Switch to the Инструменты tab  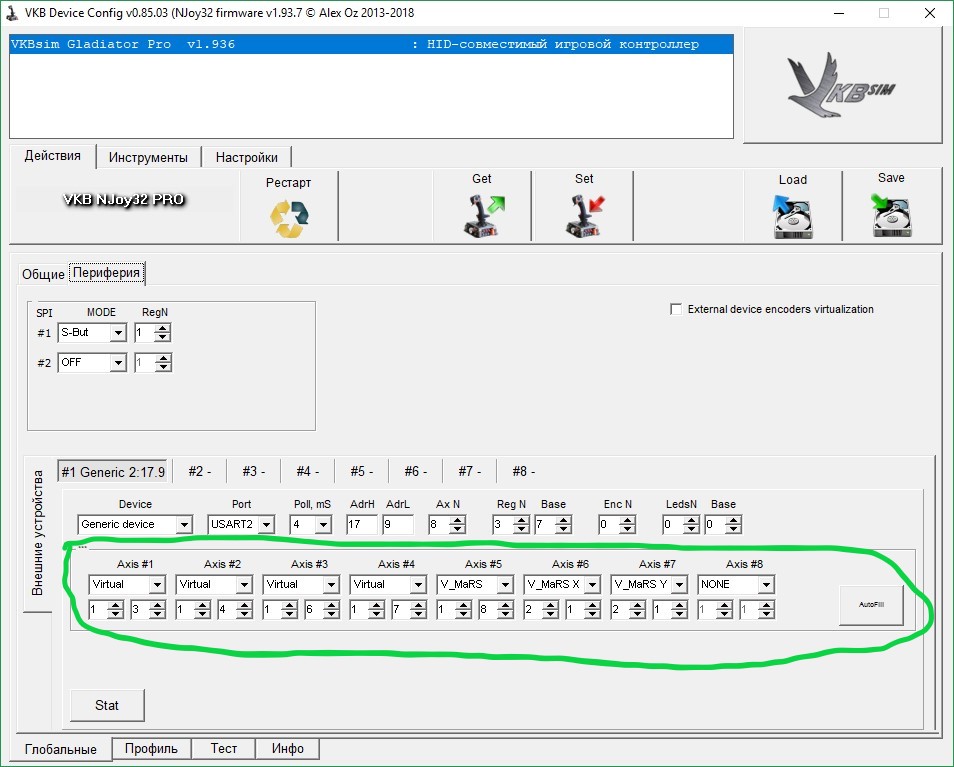(148, 157)
